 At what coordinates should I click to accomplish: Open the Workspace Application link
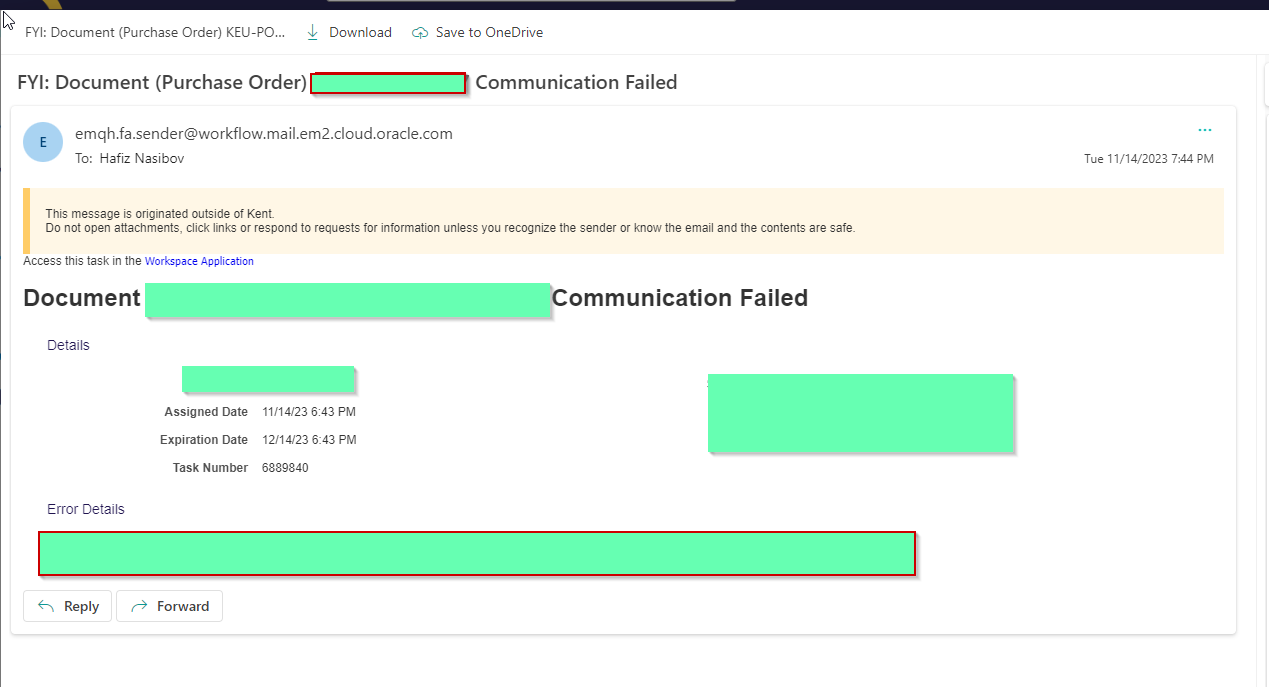[199, 261]
